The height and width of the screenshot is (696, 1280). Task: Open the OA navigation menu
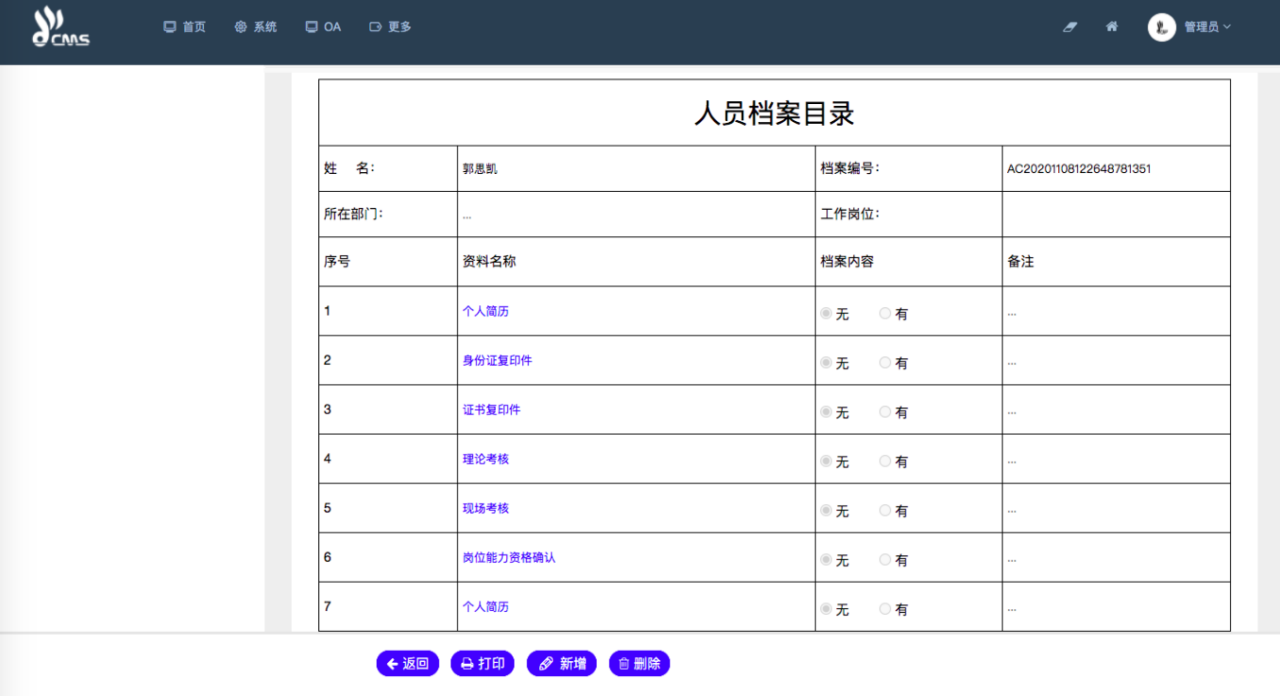(323, 27)
